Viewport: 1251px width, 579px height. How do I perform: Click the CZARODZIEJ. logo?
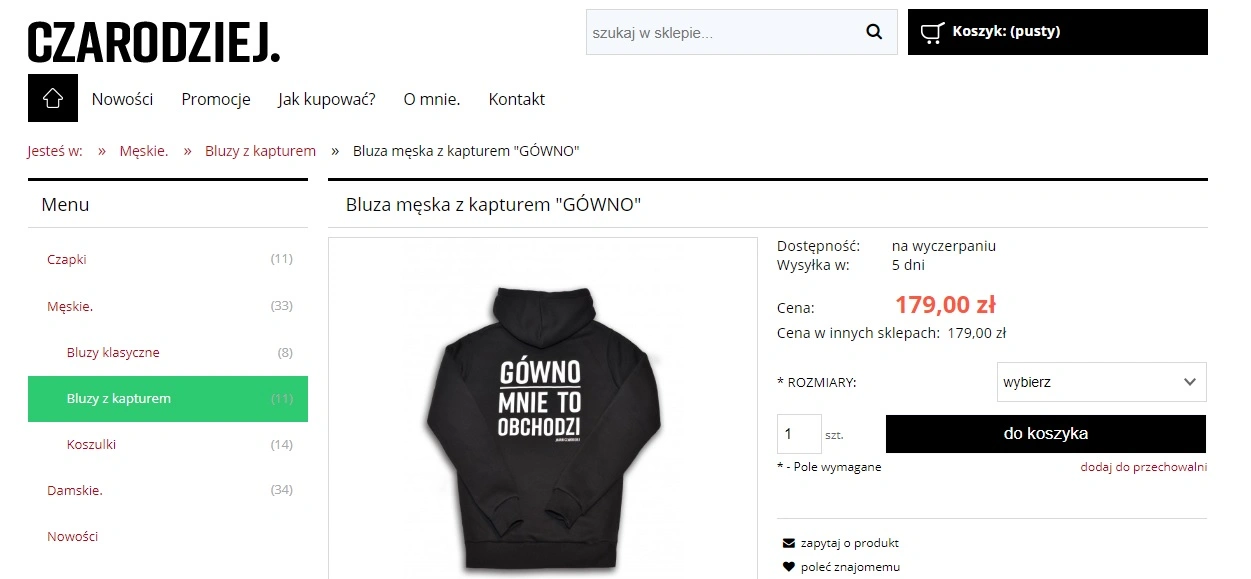click(154, 43)
